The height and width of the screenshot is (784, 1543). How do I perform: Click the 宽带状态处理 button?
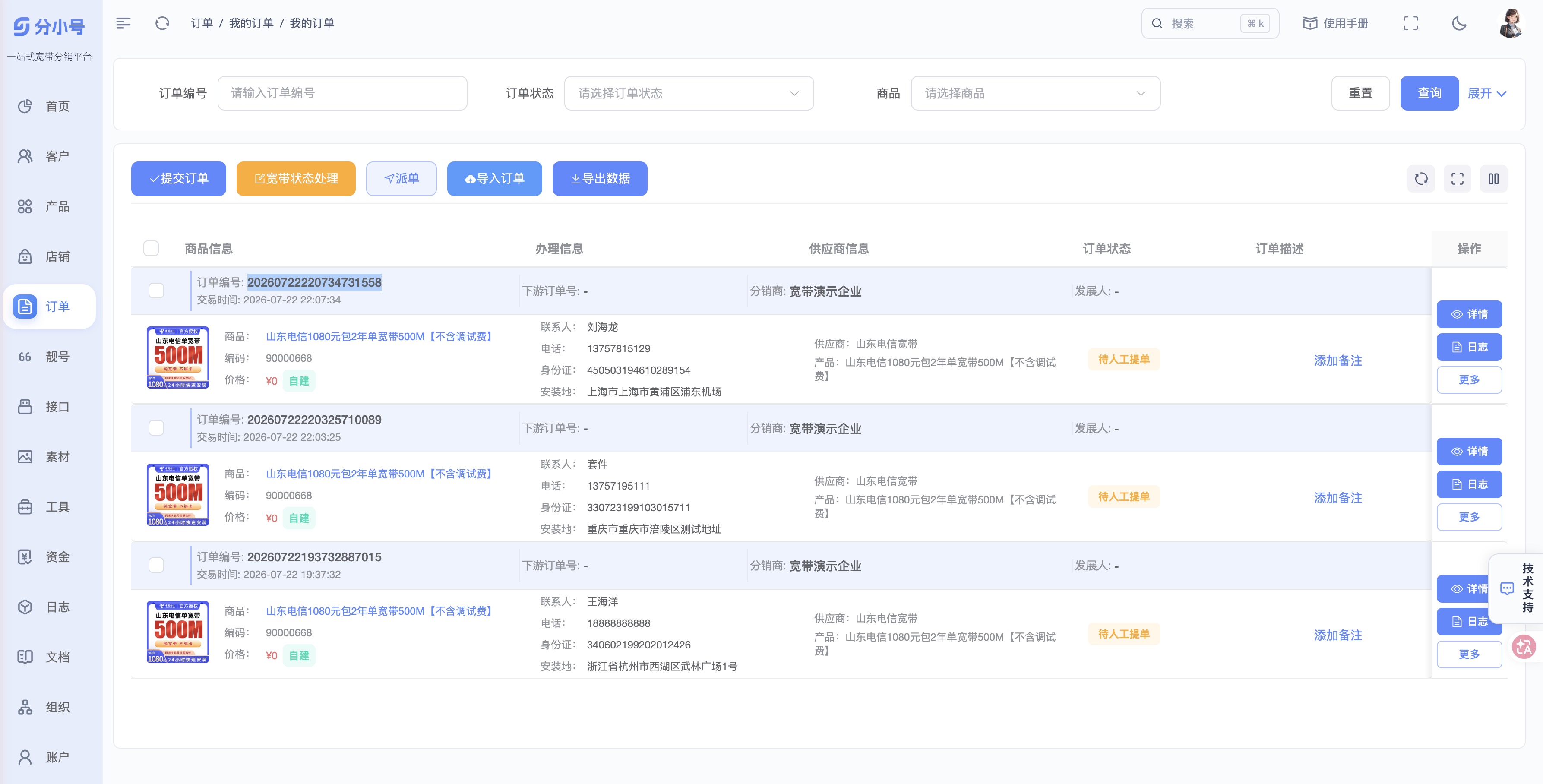296,178
